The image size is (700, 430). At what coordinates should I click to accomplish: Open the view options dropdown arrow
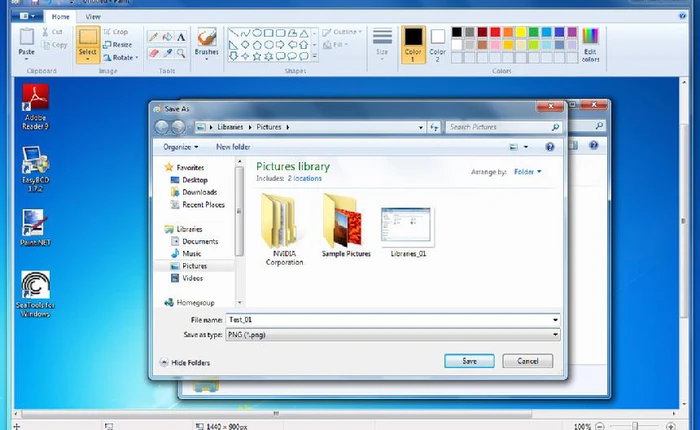click(x=525, y=146)
